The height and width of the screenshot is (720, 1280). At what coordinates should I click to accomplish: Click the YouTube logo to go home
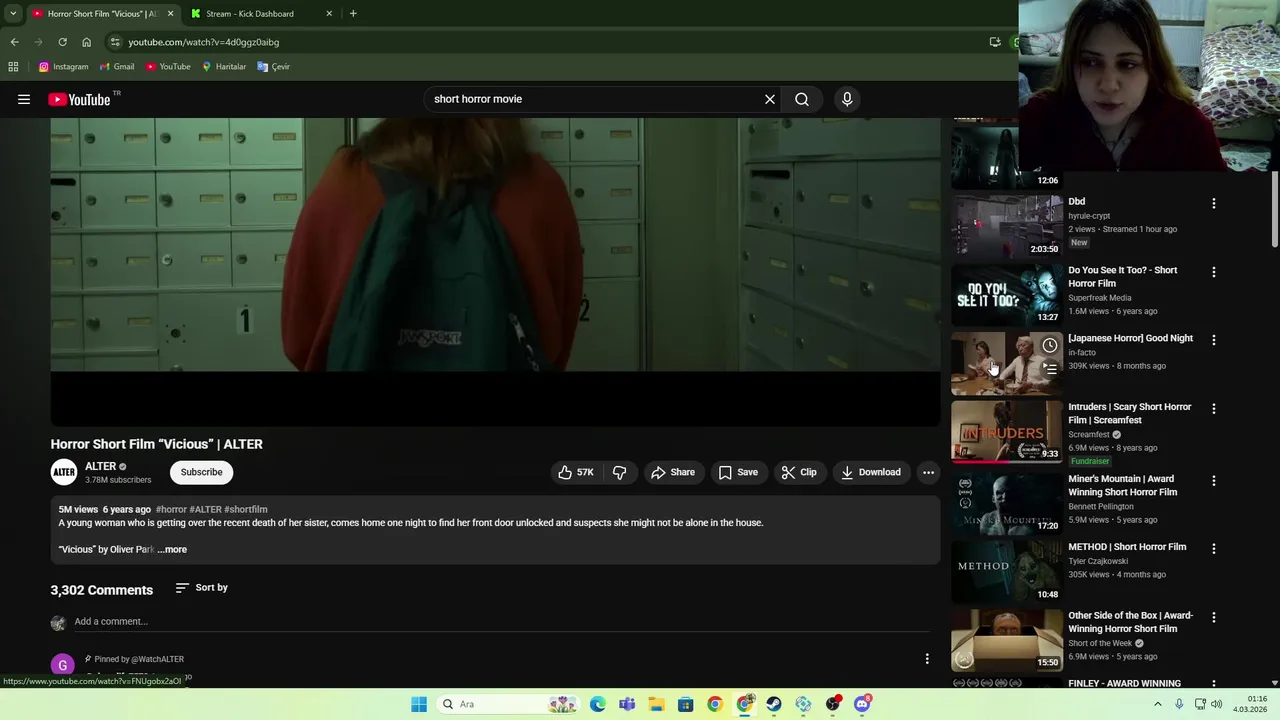click(79, 99)
